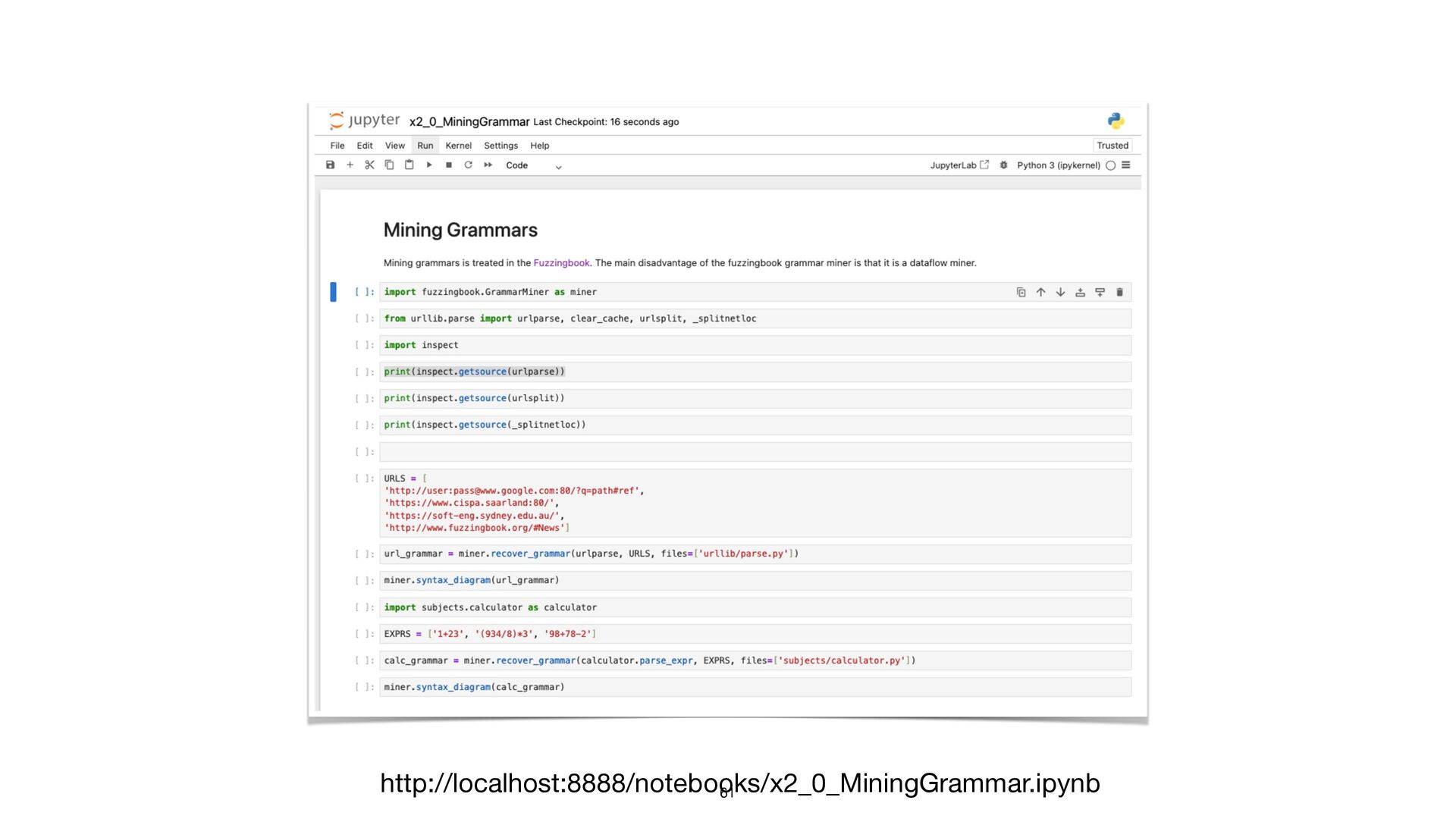The width and height of the screenshot is (1456, 819).
Task: Open the File menu
Action: (337, 146)
